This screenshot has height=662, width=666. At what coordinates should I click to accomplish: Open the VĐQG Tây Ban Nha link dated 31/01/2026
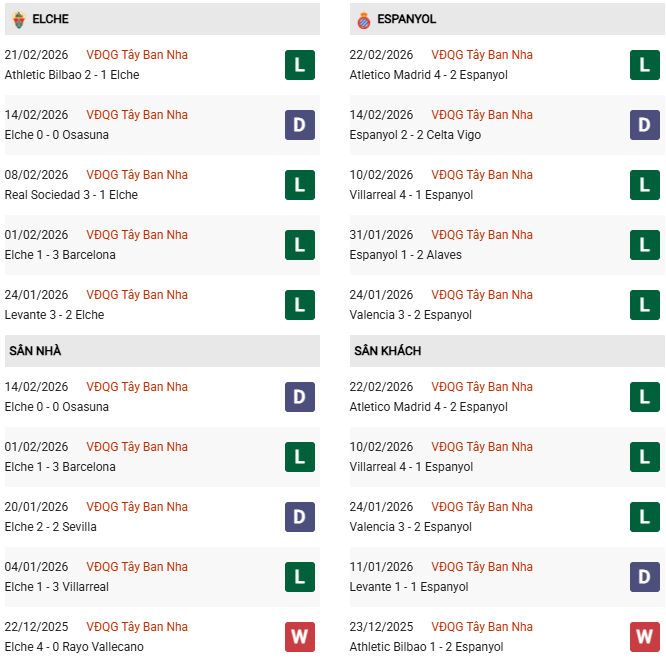[x=482, y=235]
